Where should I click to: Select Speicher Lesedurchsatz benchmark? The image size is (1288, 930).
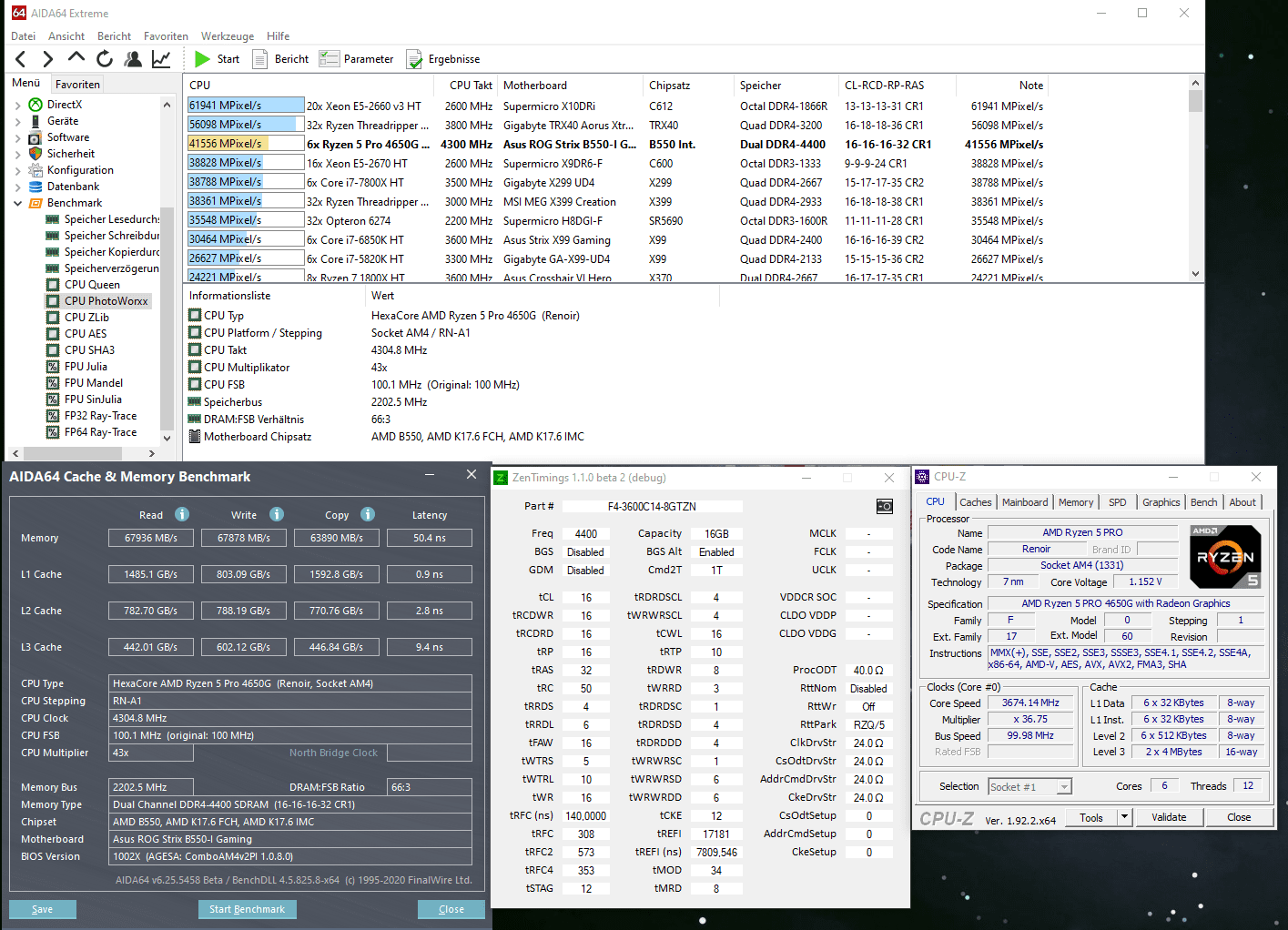pyautogui.click(x=103, y=219)
